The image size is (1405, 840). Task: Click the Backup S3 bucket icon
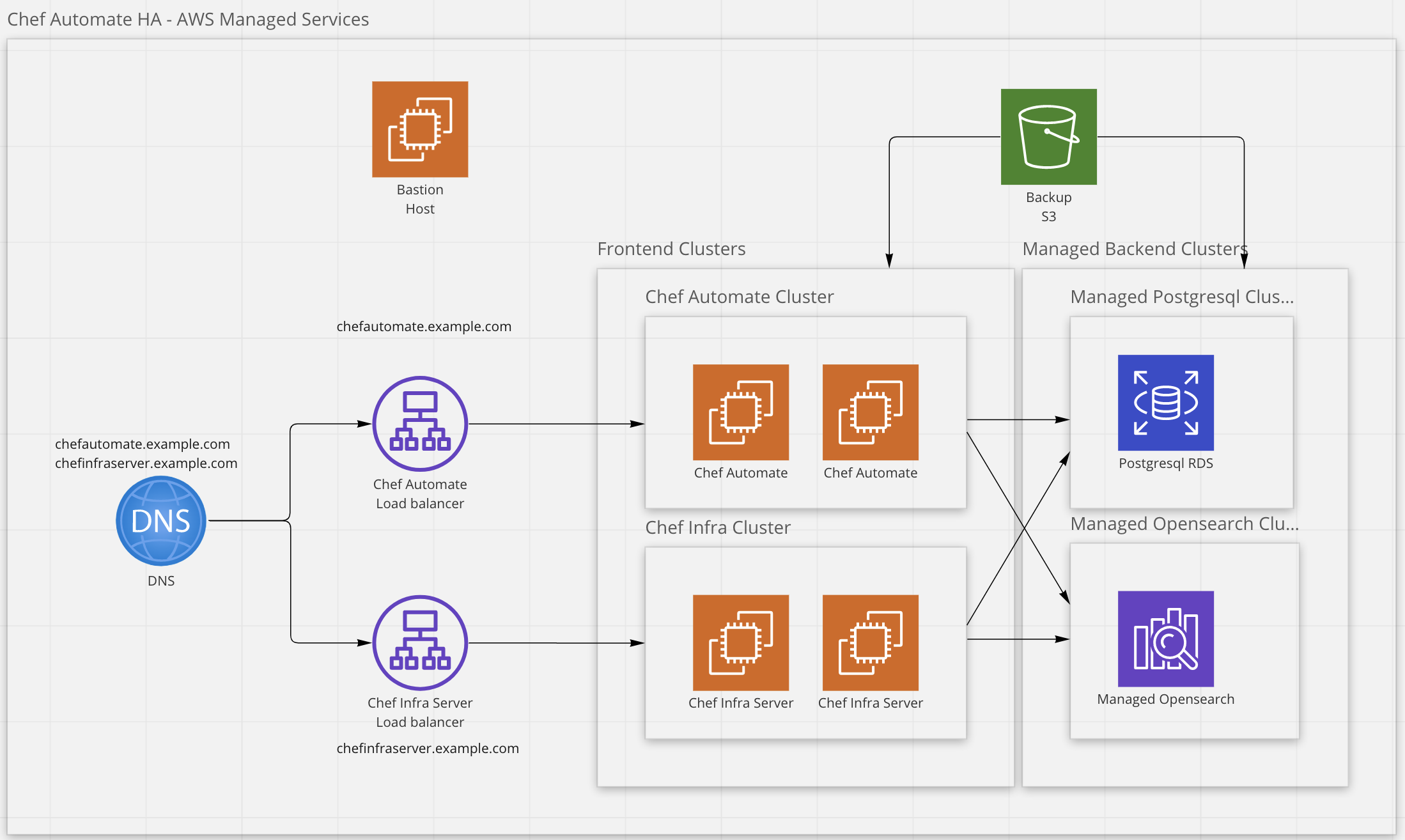point(1049,137)
